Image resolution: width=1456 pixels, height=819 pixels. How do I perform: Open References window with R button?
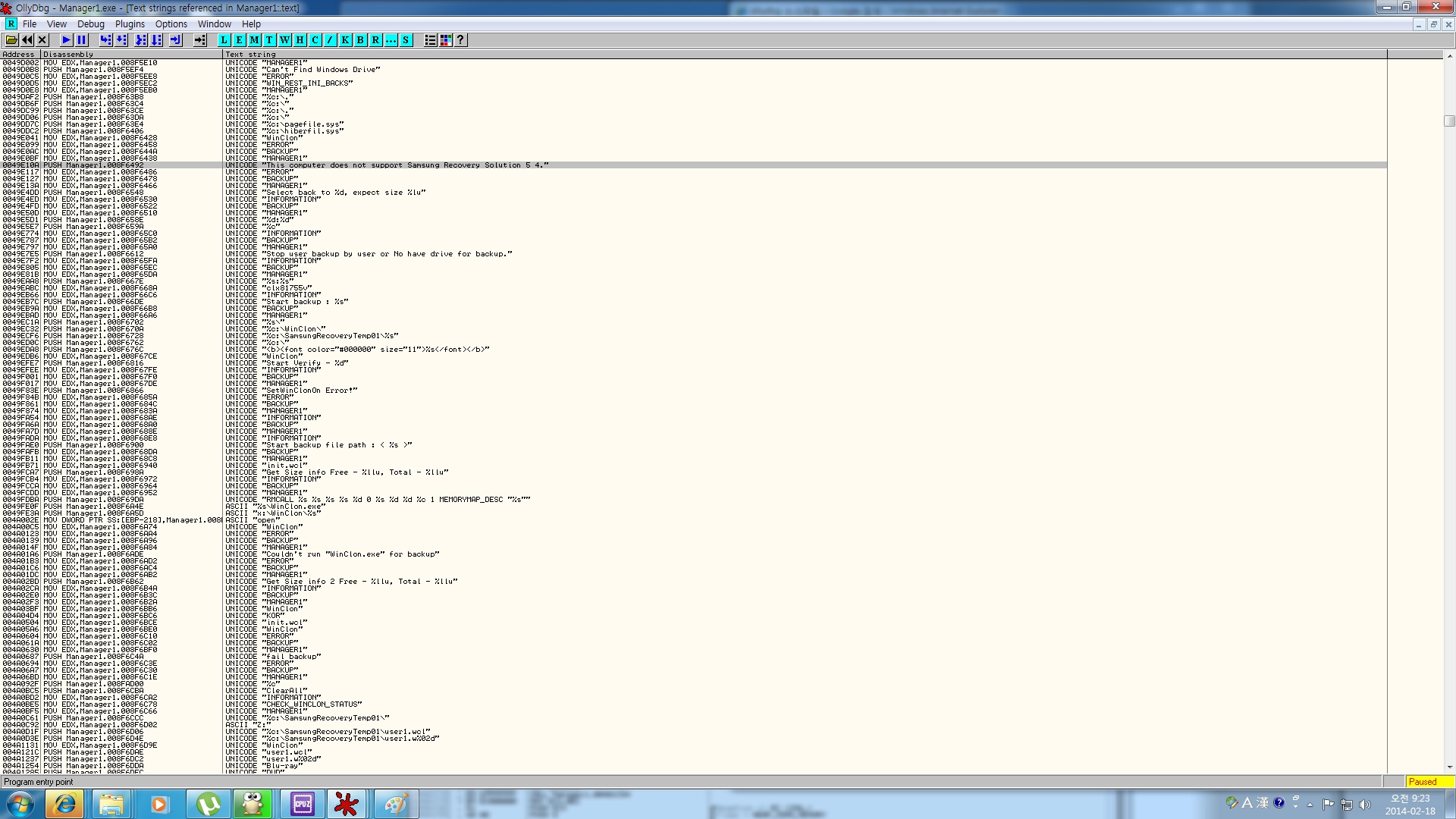click(376, 40)
